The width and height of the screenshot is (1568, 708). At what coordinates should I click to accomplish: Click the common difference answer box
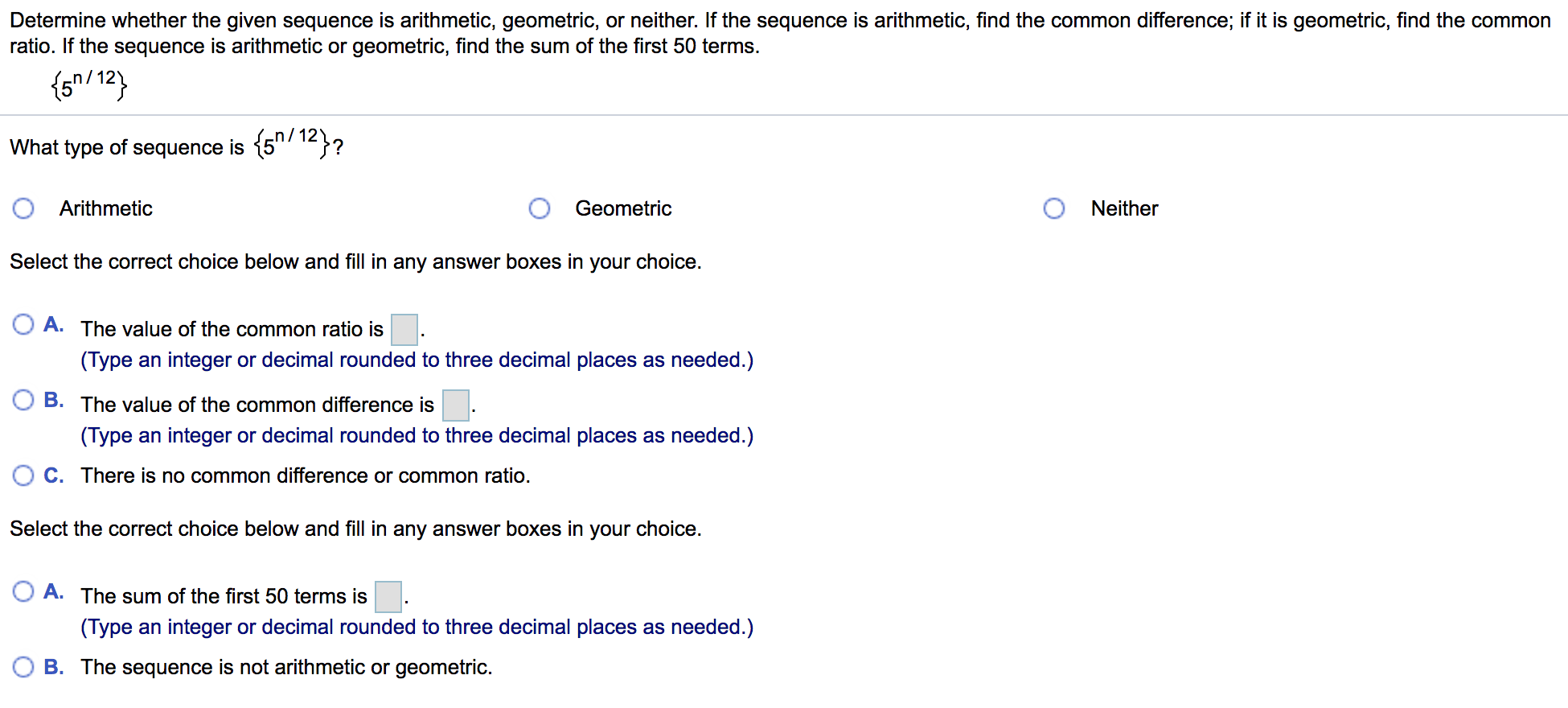click(456, 405)
